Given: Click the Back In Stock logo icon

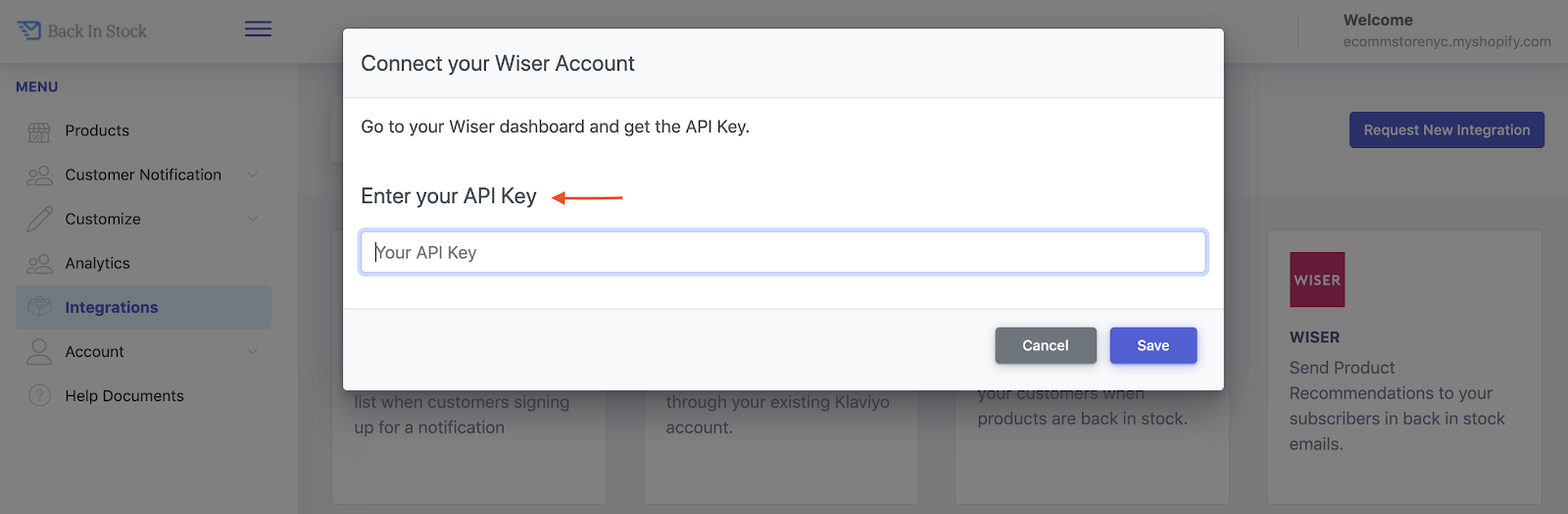Looking at the screenshot, I should pos(28,30).
